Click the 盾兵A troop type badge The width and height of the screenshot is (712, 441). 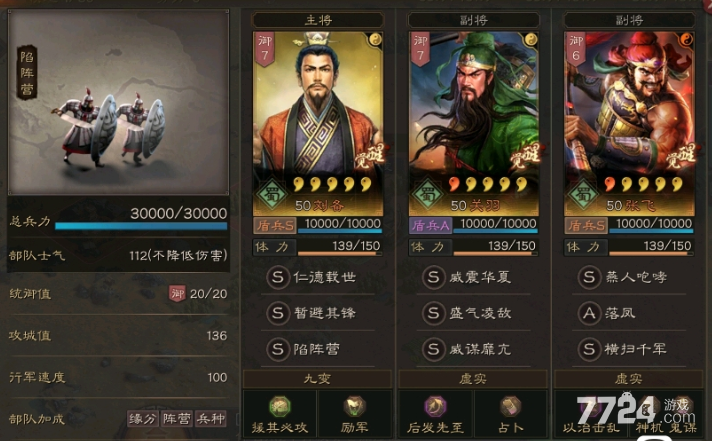point(430,225)
